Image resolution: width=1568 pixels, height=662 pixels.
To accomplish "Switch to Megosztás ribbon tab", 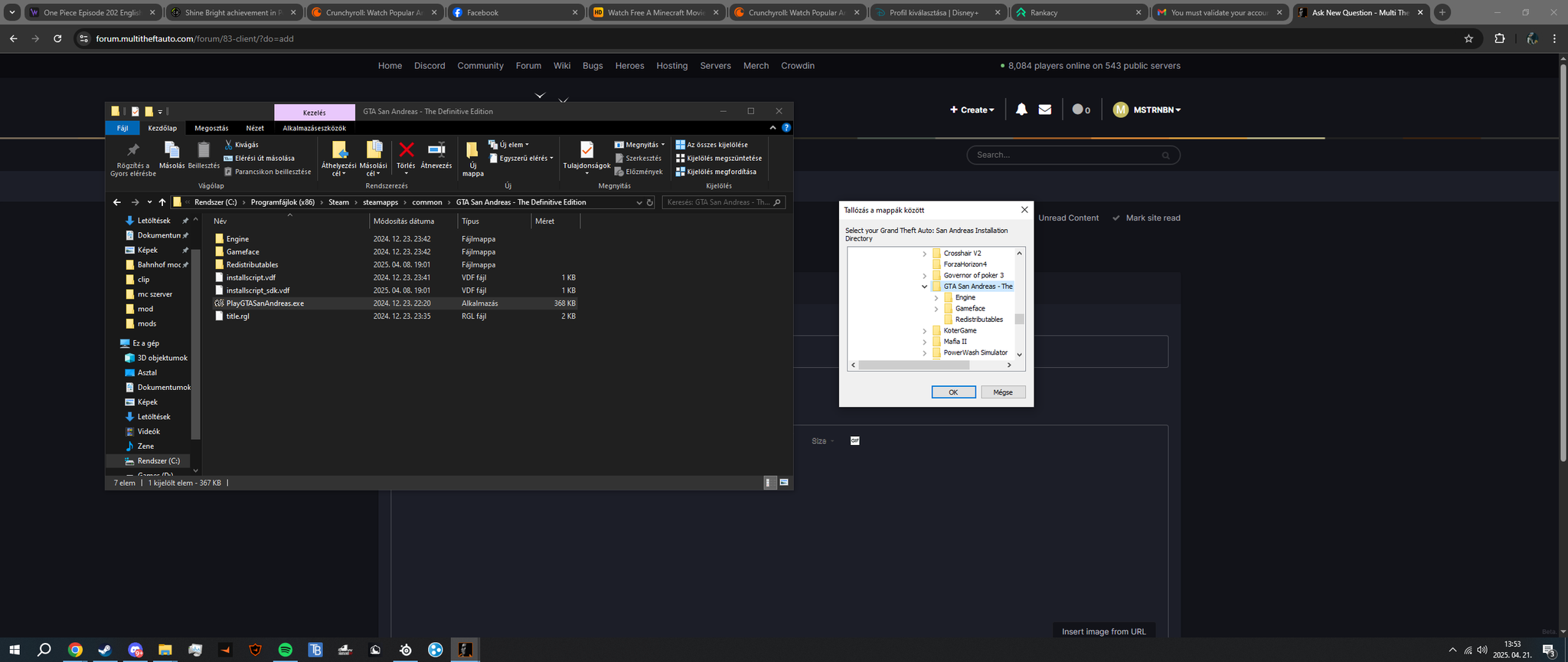I will (211, 128).
